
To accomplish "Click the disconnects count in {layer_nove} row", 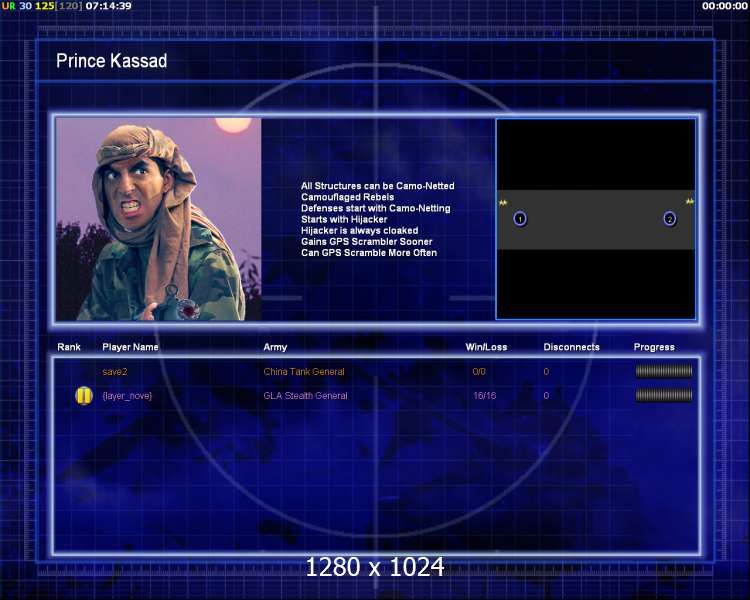I will [x=546, y=396].
